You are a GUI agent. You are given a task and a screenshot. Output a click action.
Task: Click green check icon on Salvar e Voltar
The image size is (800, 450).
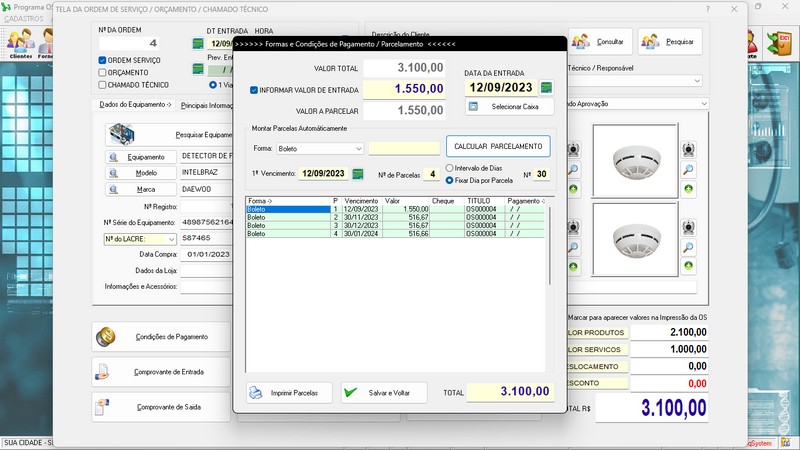[351, 393]
